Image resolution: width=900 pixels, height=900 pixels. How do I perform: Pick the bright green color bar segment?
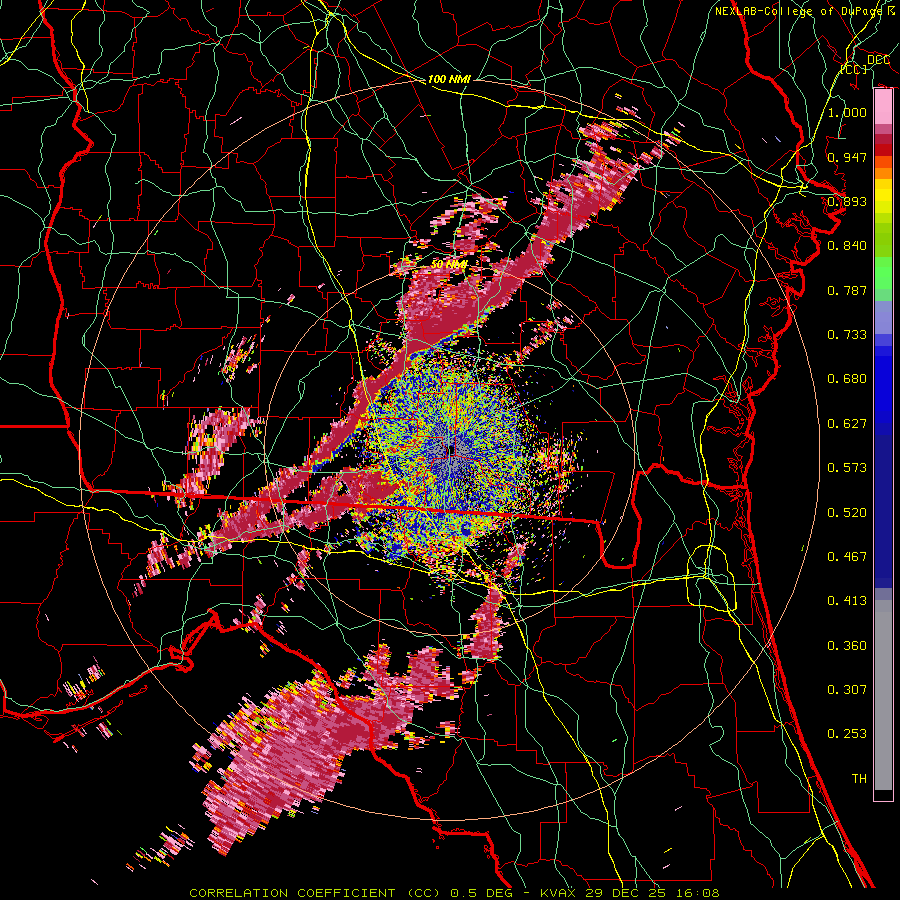pos(883,273)
